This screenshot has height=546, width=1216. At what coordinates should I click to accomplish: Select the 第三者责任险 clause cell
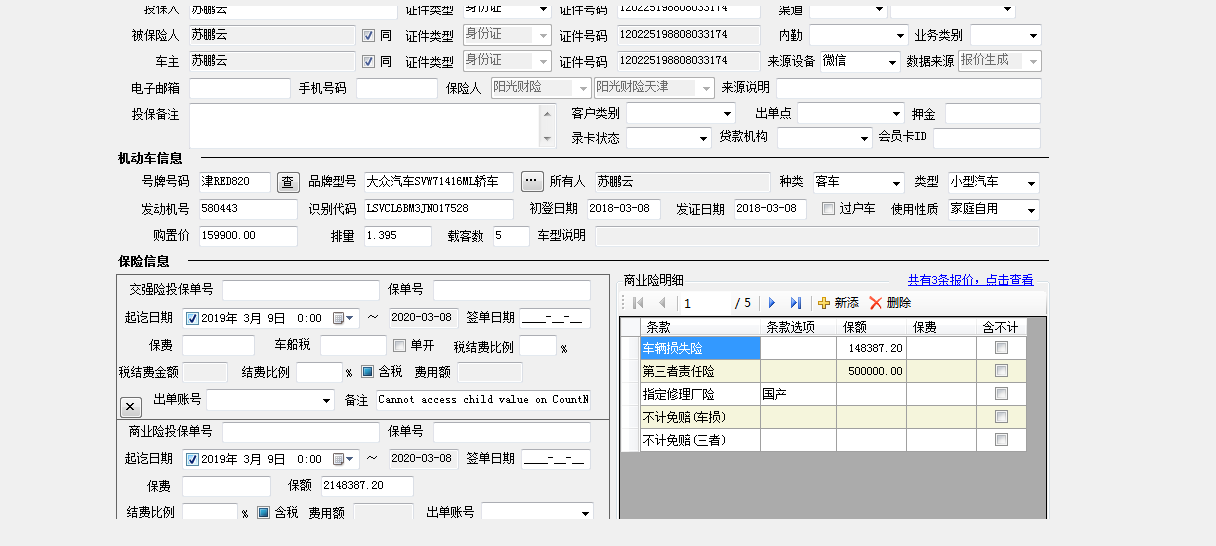pos(700,371)
